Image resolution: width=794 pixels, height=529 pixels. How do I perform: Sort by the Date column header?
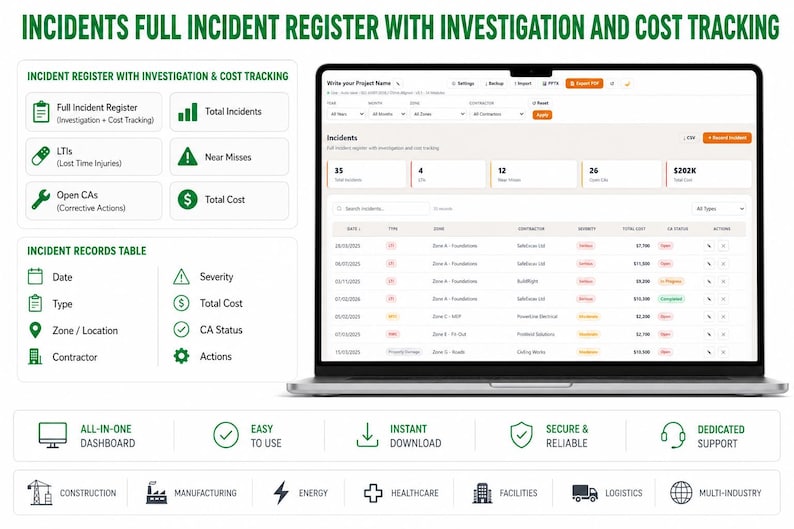tap(353, 229)
